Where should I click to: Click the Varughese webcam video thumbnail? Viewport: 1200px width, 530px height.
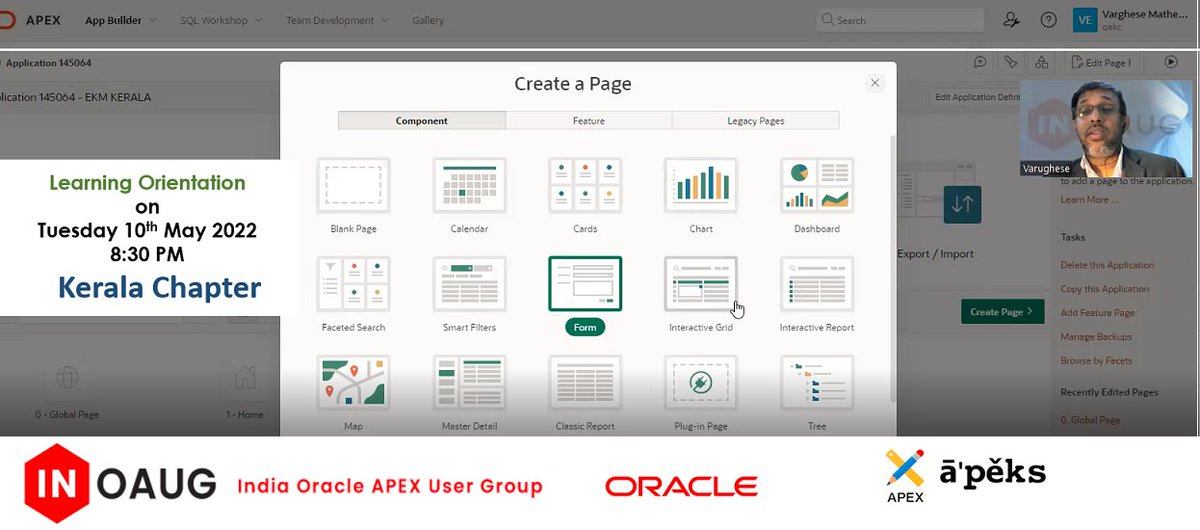coord(1106,128)
